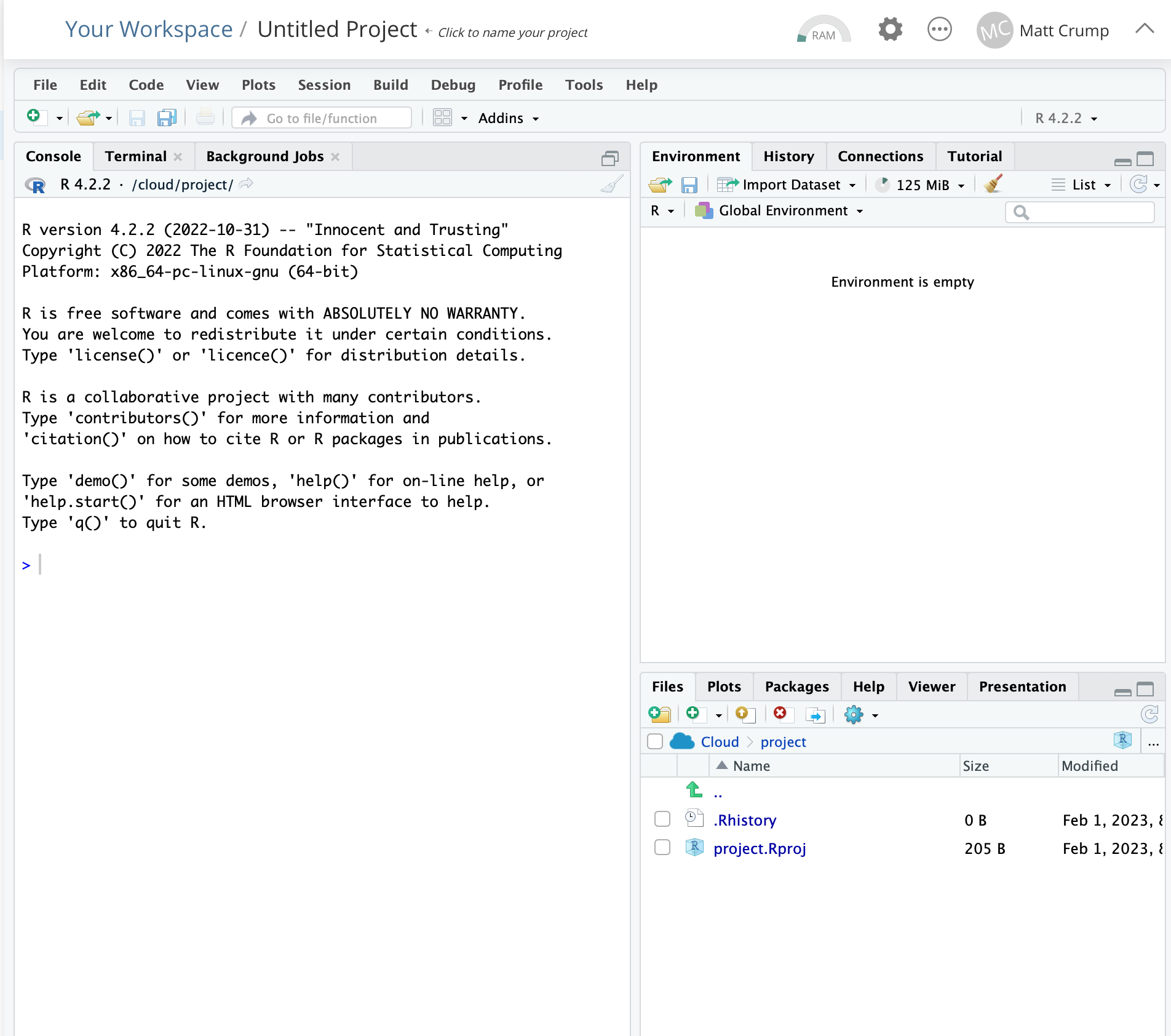Click the console restore window icon
The height and width of the screenshot is (1036, 1171).
610,159
